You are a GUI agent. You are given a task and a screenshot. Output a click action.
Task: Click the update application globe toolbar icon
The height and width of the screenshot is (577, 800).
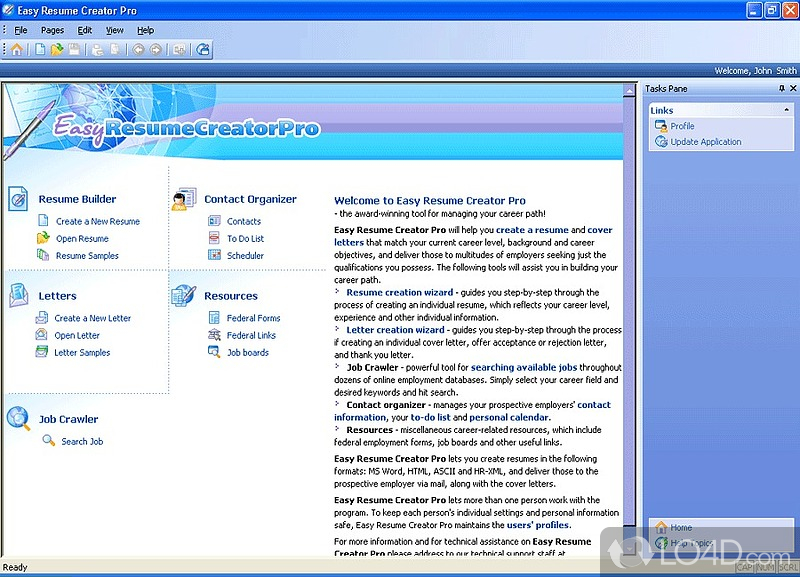coord(203,48)
